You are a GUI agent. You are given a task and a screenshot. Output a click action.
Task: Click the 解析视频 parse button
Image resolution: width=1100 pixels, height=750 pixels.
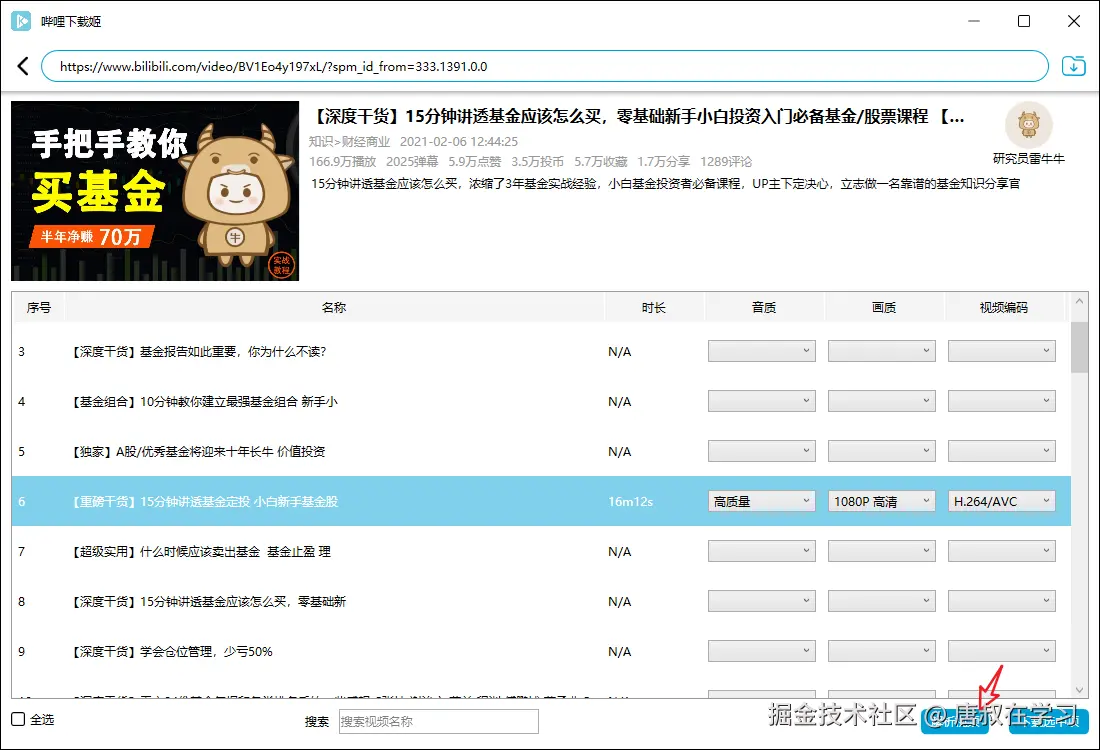point(955,720)
